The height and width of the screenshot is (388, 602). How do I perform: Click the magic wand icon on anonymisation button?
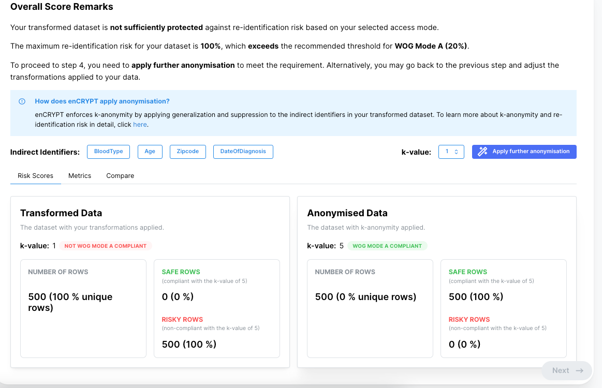click(482, 152)
